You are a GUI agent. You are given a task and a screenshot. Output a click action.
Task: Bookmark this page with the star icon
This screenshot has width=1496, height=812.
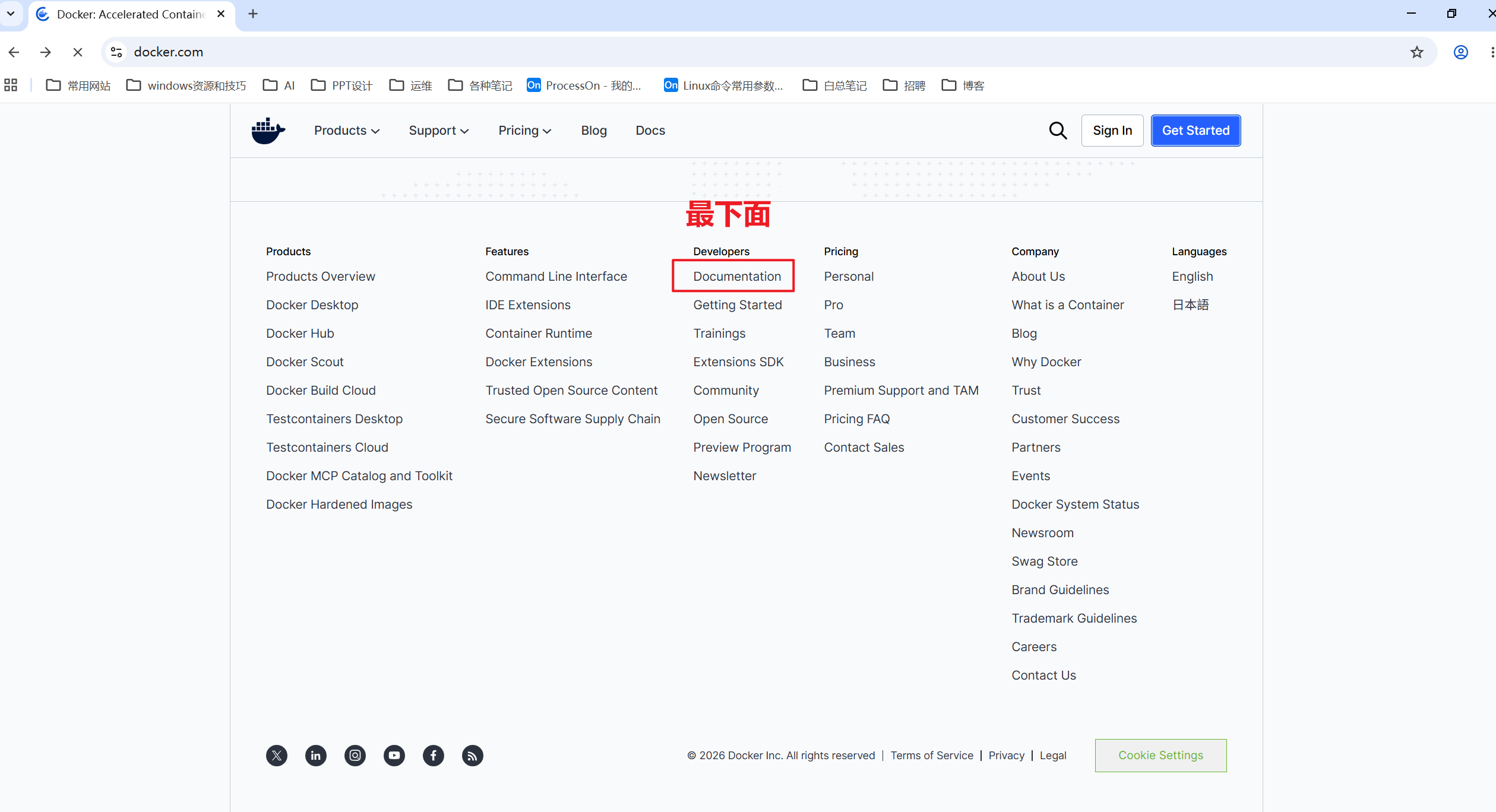(x=1417, y=52)
